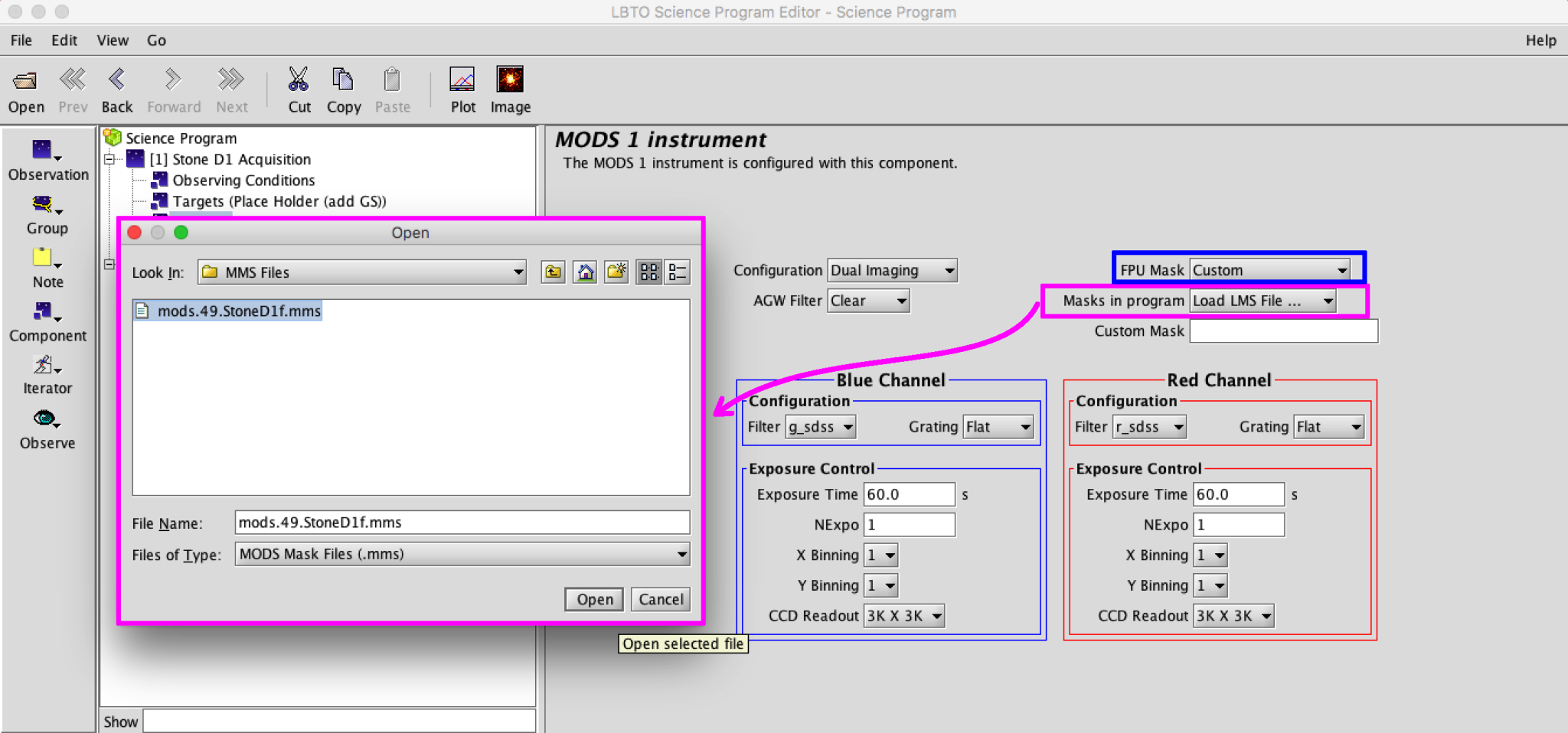
Task: Select Targets (Place Holder (add GS)) item
Action: click(x=279, y=201)
